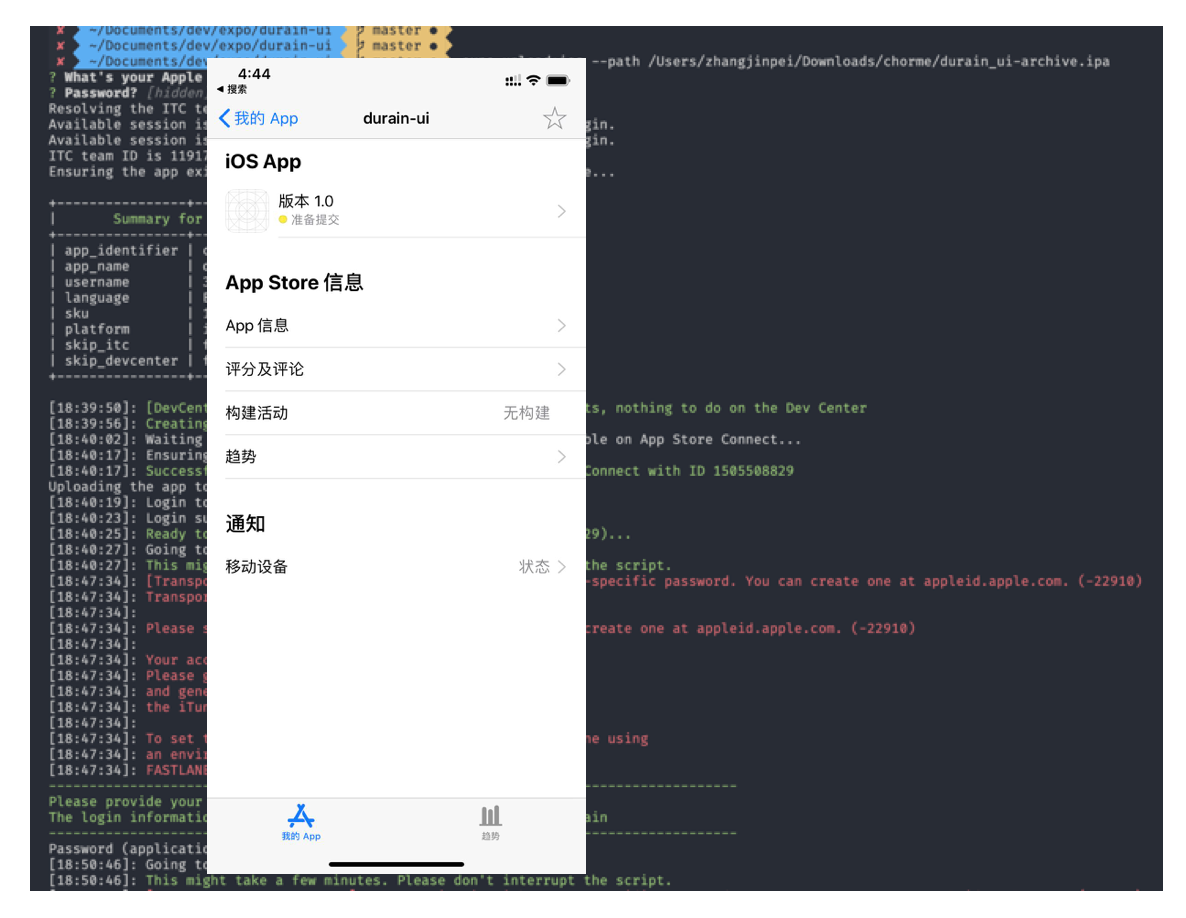Click ID 1505508829 in terminal output
Viewport: 1186px width, 918px height.
pos(741,471)
